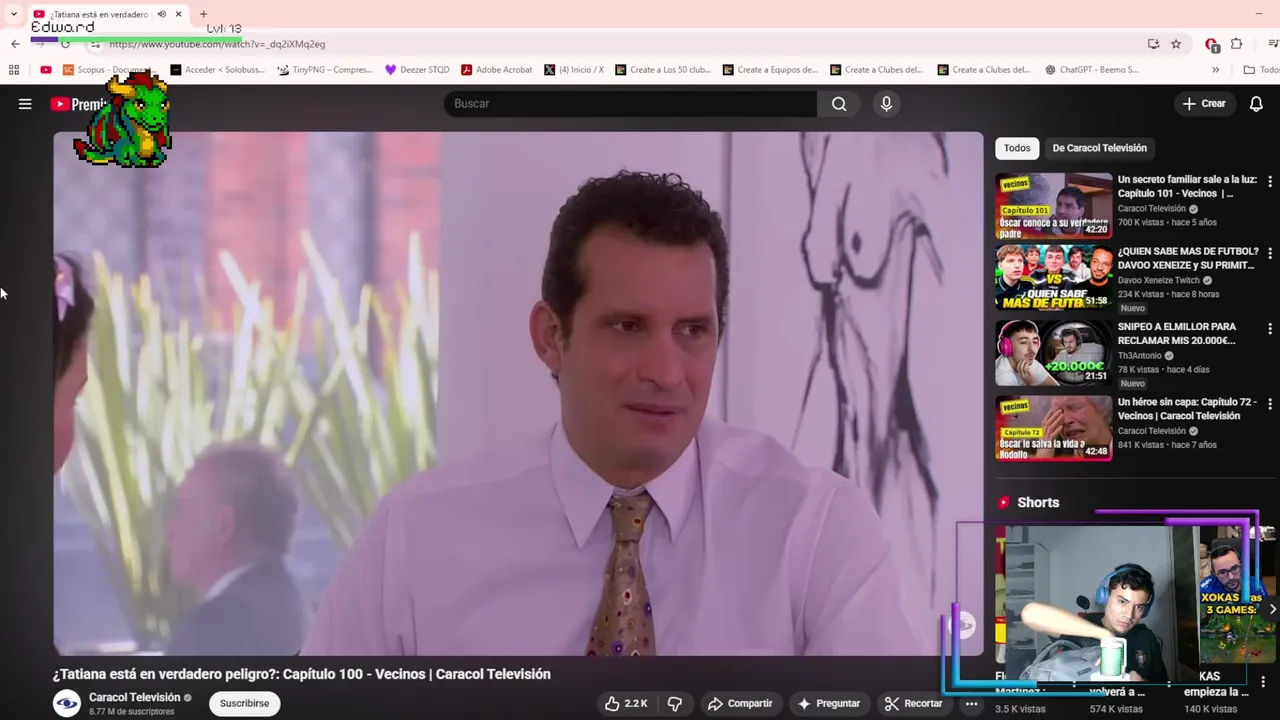Open the ChatGPT - Beemo bookmark
This screenshot has width=1280, height=720.
tap(1092, 70)
